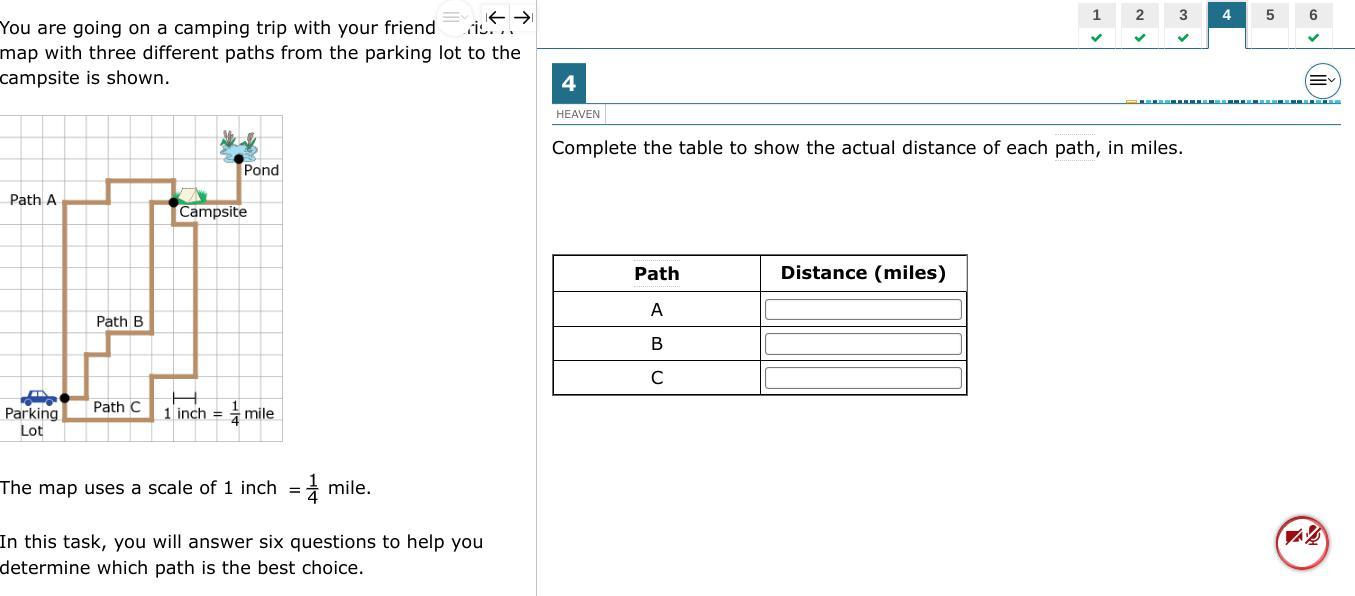Click the Path C distance input field
This screenshot has width=1355, height=596.
point(863,378)
